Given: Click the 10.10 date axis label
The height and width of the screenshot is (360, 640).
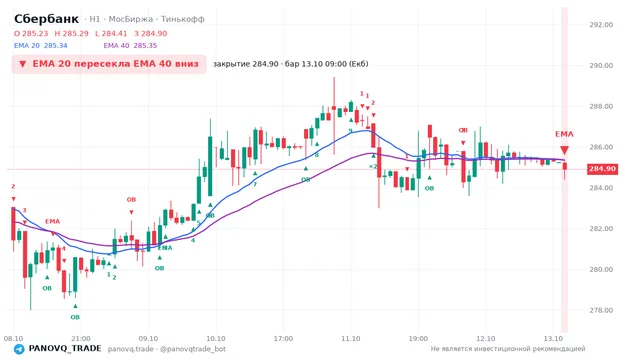Looking at the screenshot, I should (x=216, y=339).
